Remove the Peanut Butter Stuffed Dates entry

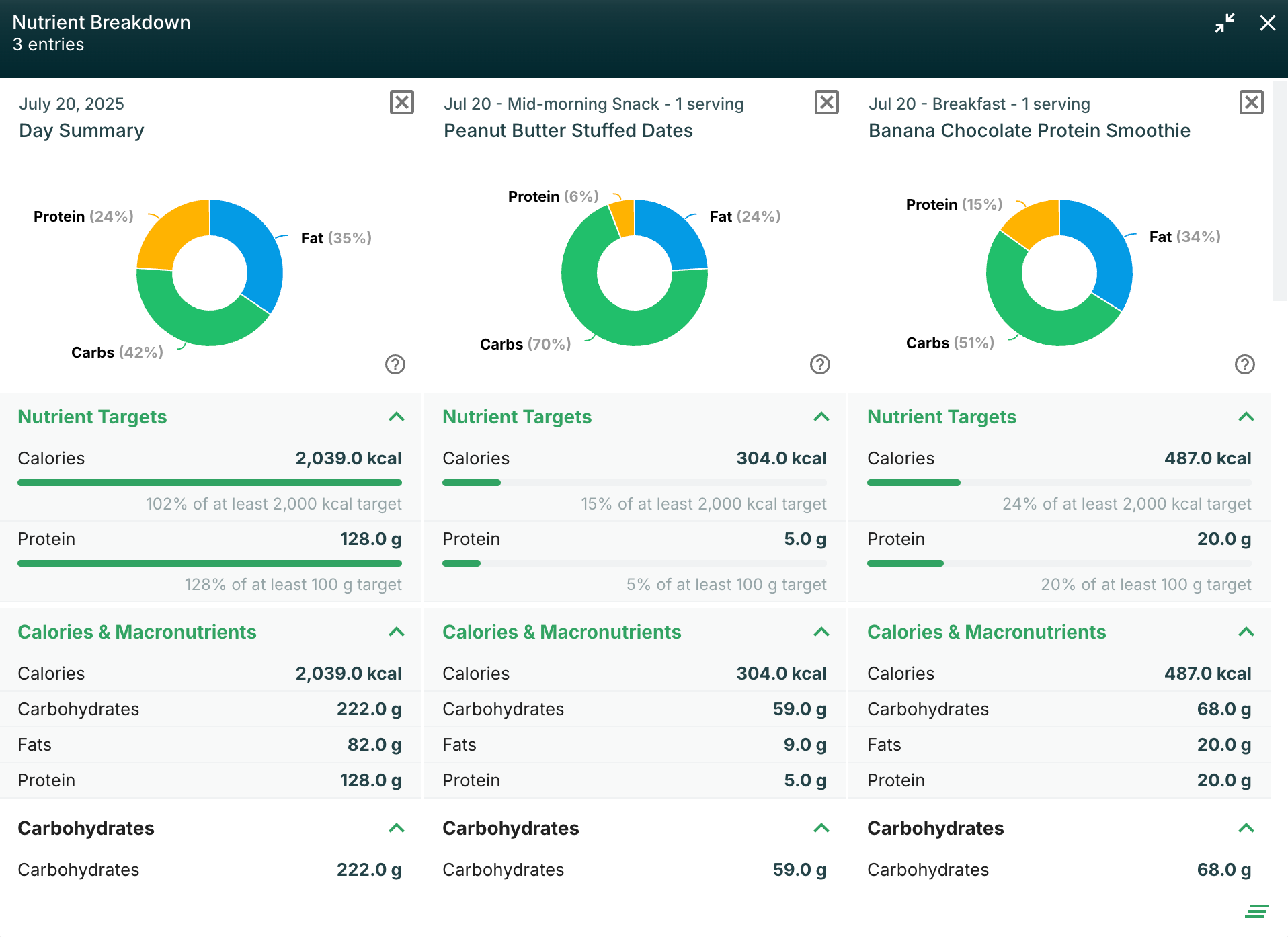pos(826,103)
